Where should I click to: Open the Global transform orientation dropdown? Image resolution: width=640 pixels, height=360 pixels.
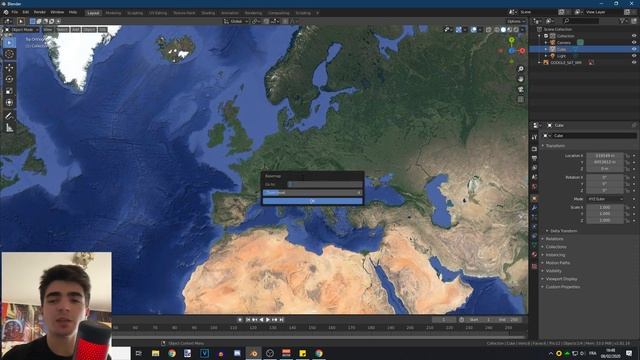coord(236,21)
